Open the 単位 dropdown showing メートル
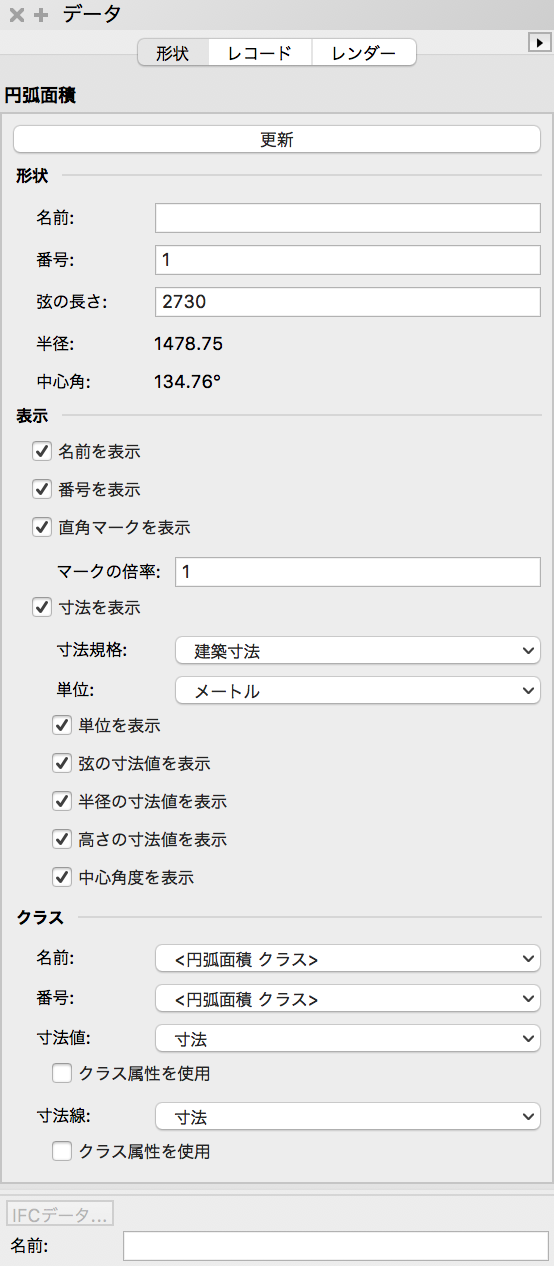 coord(358,691)
